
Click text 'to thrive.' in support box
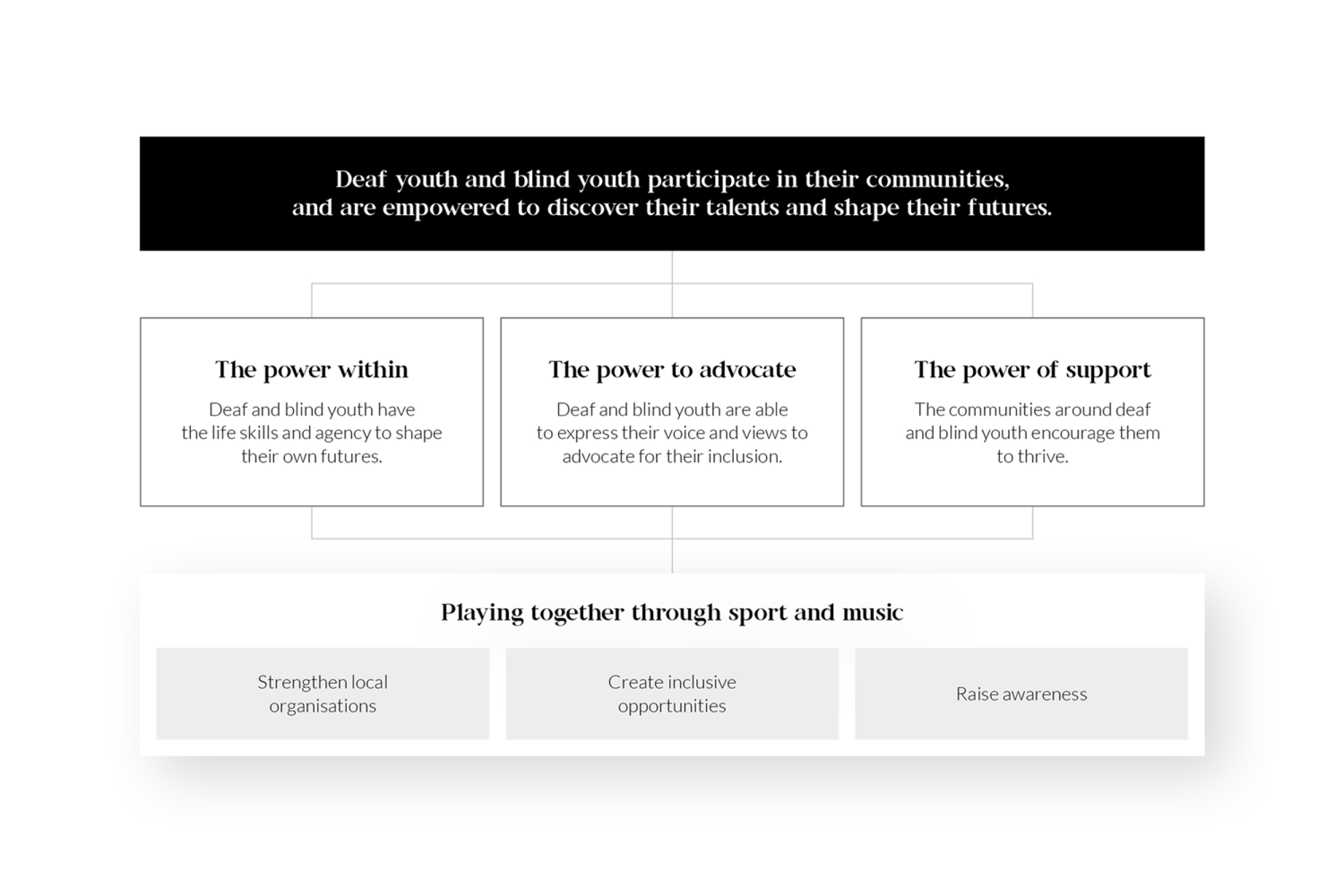click(1032, 456)
